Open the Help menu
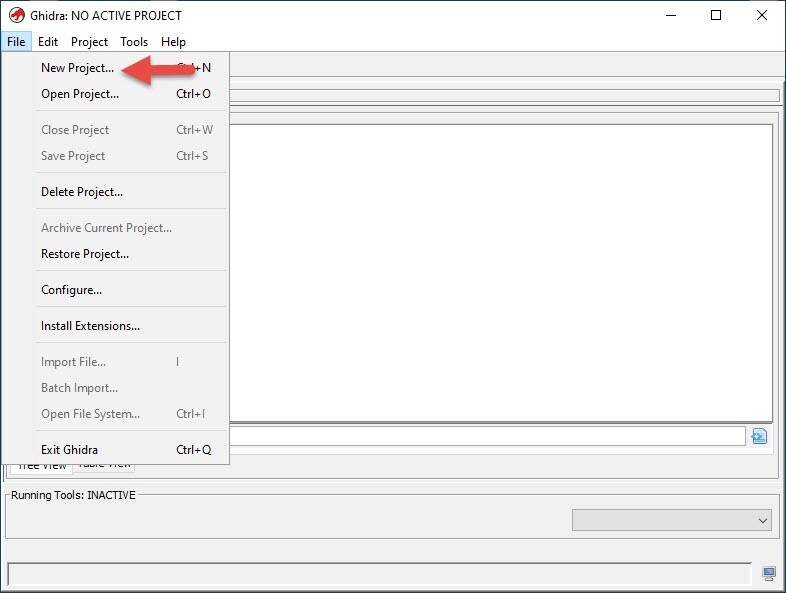 [x=173, y=42]
